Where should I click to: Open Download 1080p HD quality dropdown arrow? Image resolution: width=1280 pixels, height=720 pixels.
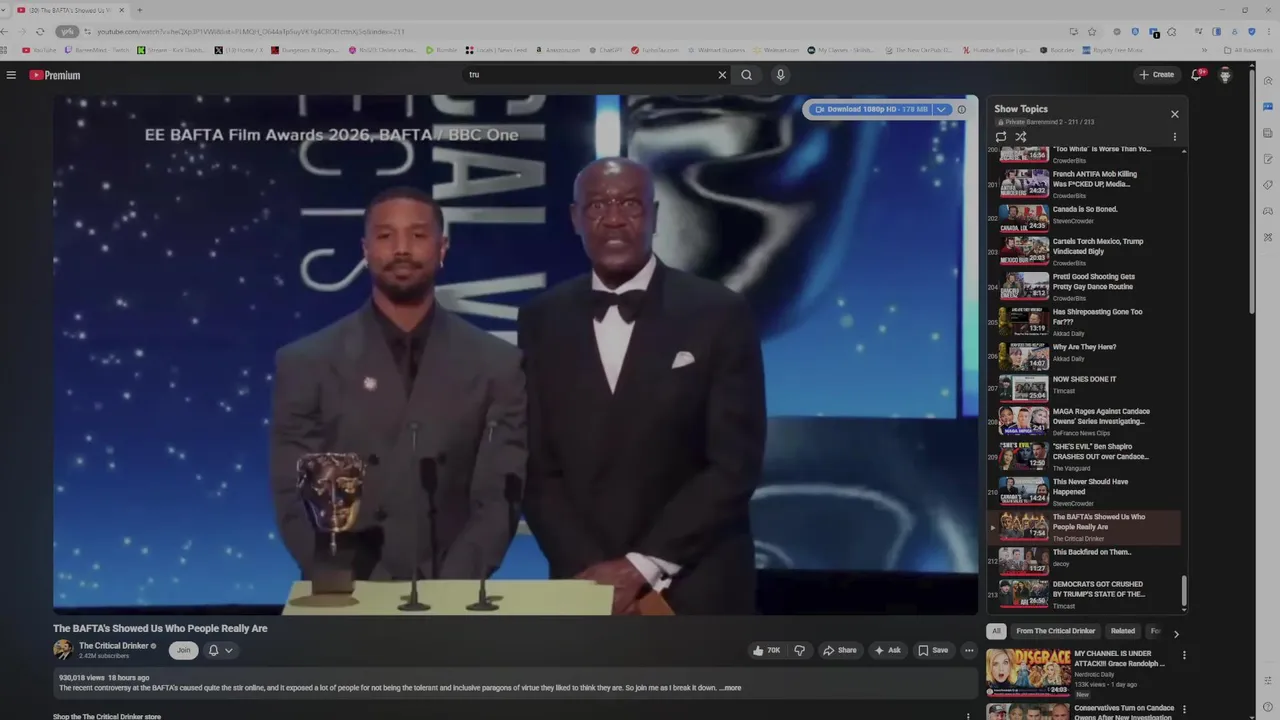coord(941,109)
